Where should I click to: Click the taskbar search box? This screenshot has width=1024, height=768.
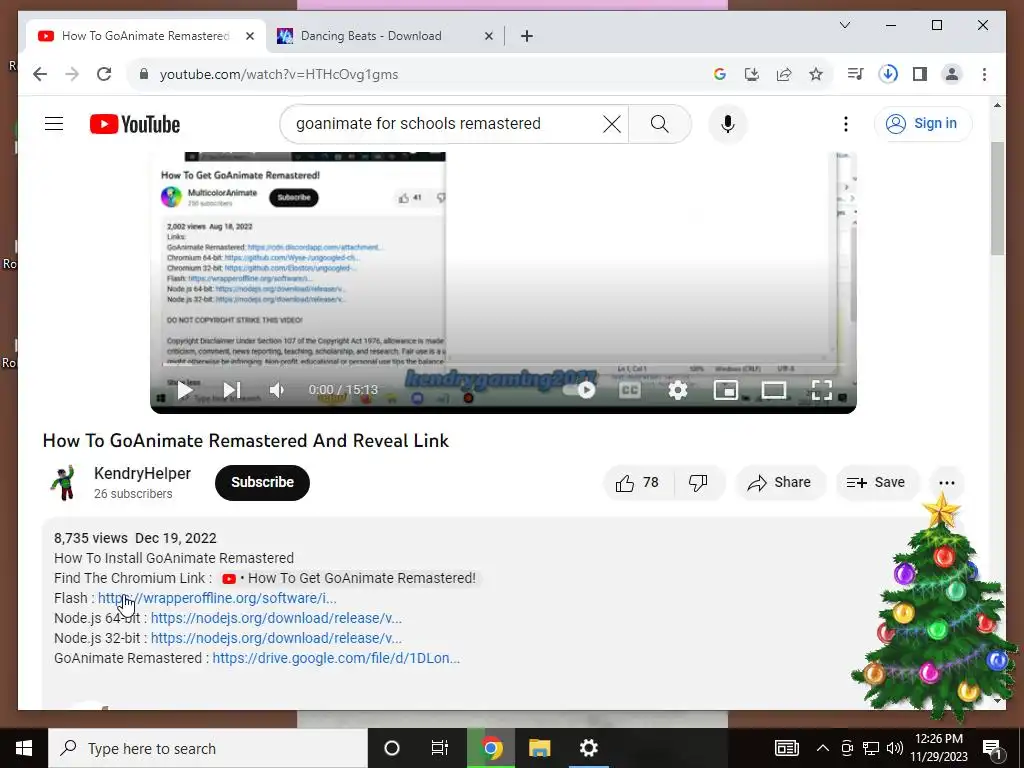pyautogui.click(x=208, y=748)
